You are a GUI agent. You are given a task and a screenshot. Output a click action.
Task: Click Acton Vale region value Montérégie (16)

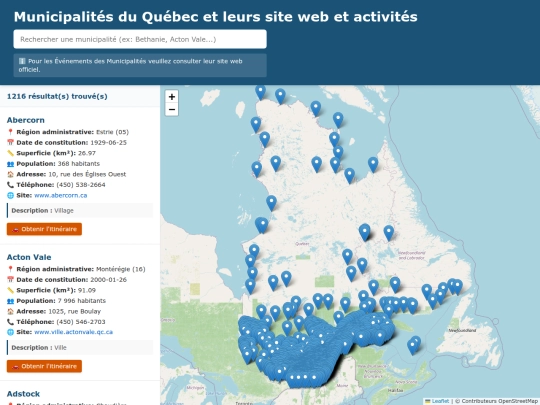(121, 269)
